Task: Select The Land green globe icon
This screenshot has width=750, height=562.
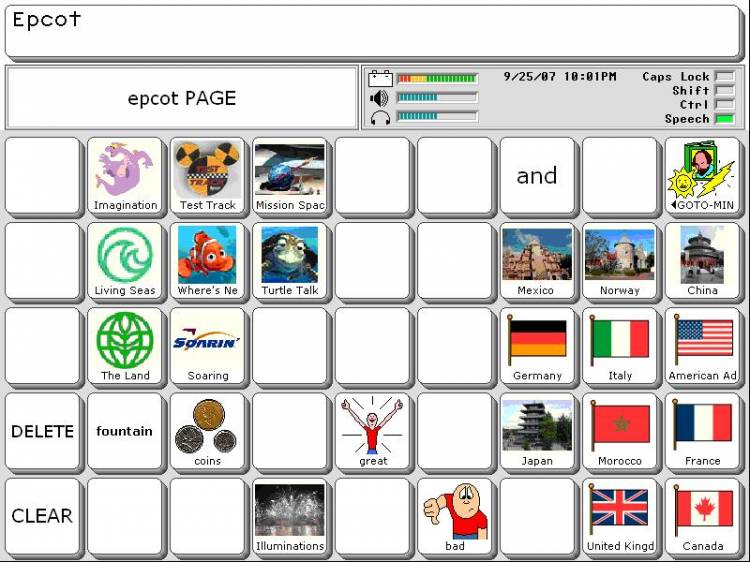Action: click(125, 346)
